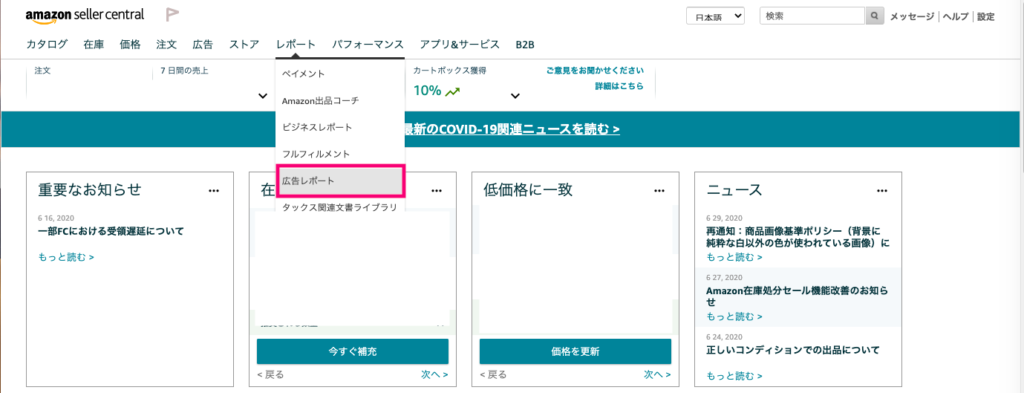Click the green upward trend arrow icon

(453, 91)
